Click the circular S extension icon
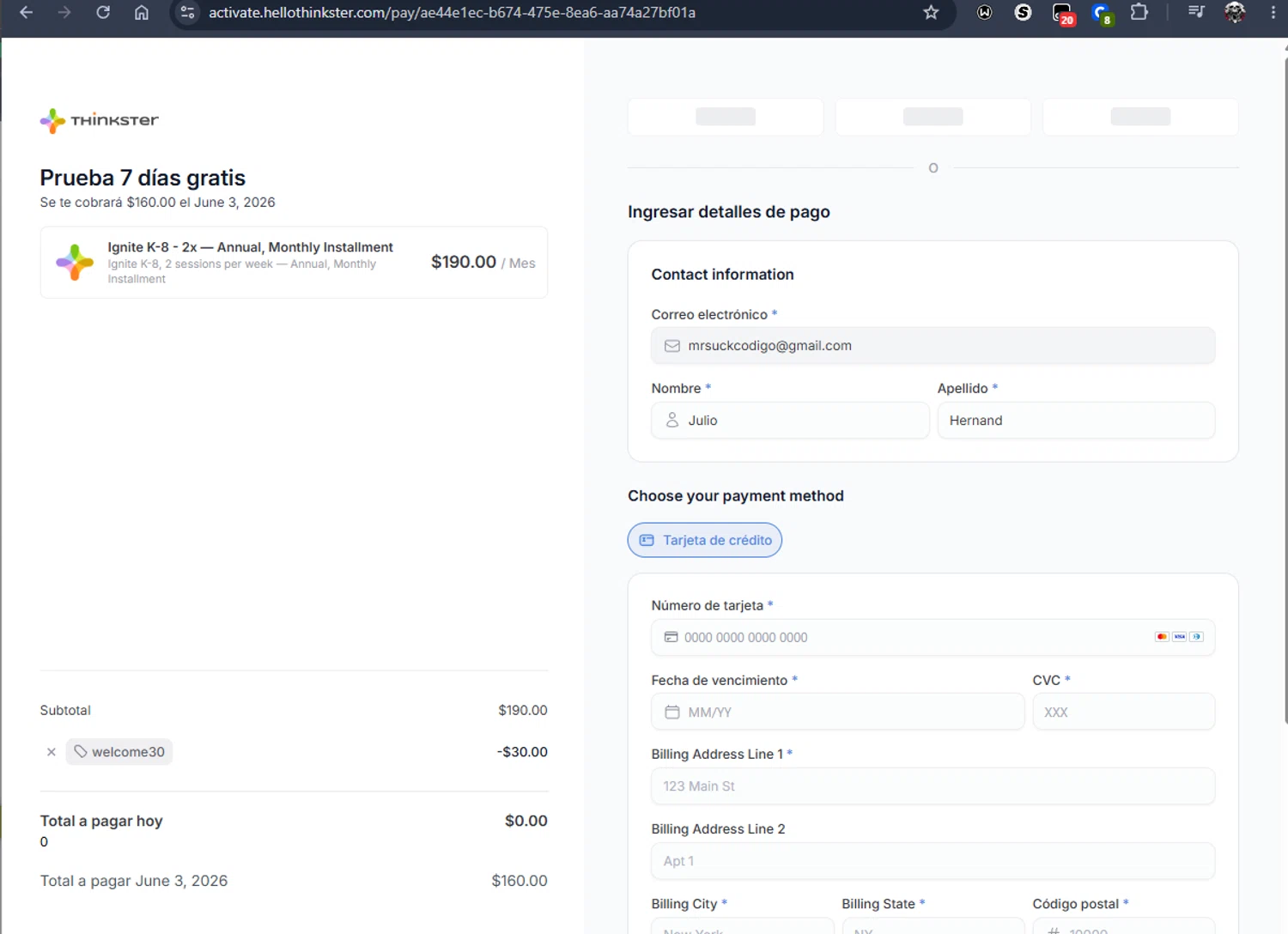This screenshot has width=1288, height=934. tap(1023, 12)
